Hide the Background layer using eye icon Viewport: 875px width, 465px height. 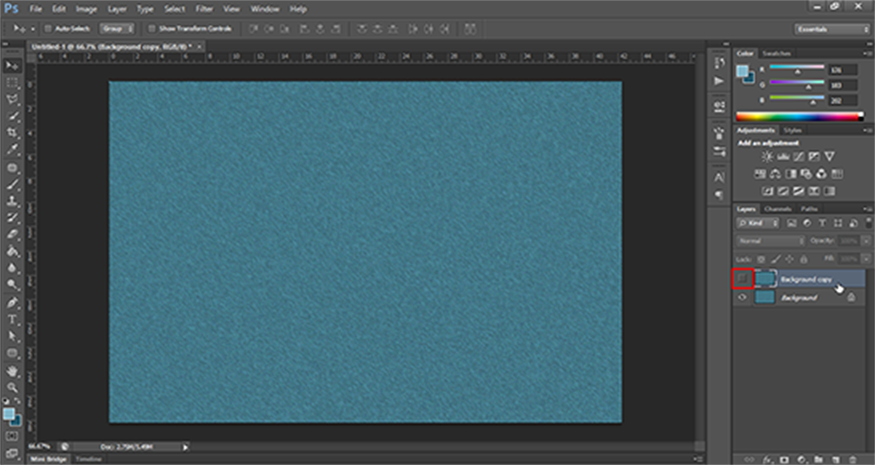743,297
